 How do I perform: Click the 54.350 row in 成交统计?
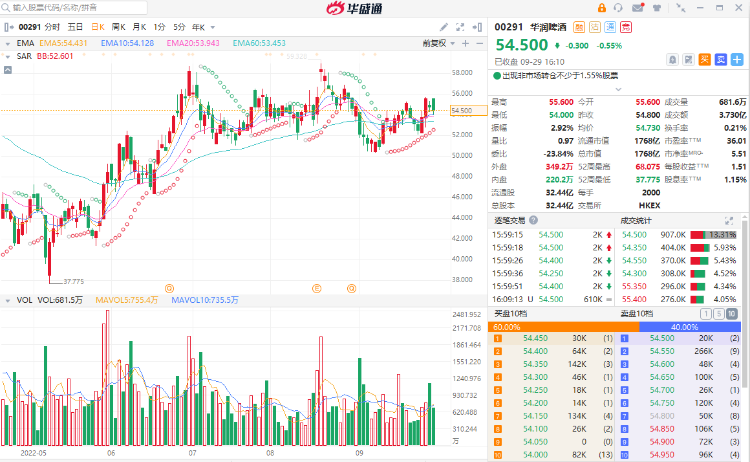[679, 248]
